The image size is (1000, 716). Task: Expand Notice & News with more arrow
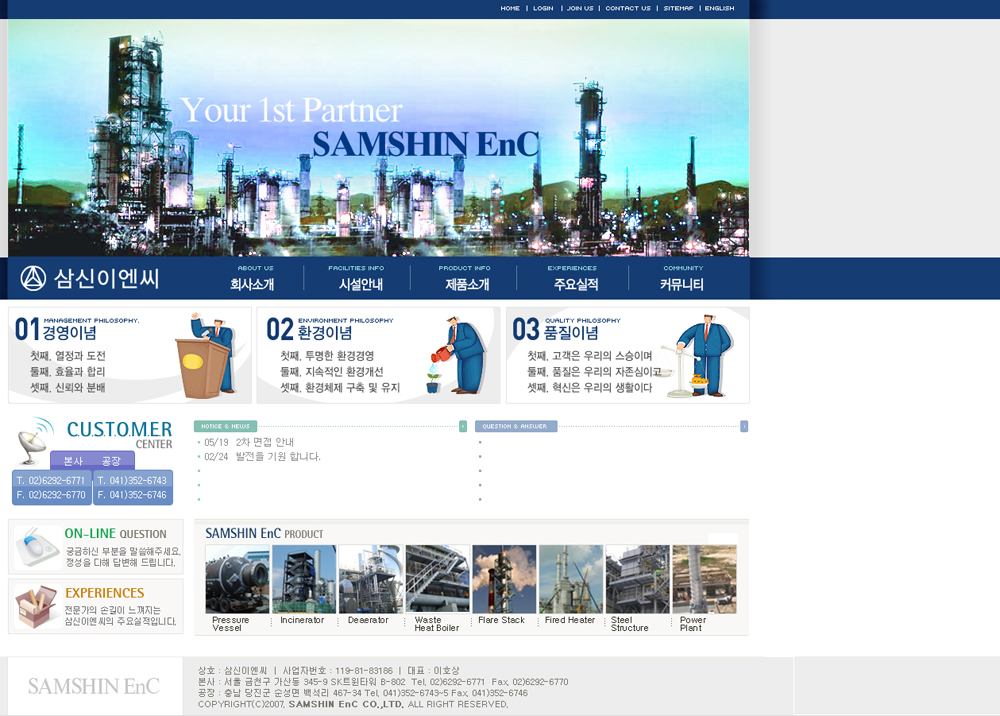click(463, 426)
